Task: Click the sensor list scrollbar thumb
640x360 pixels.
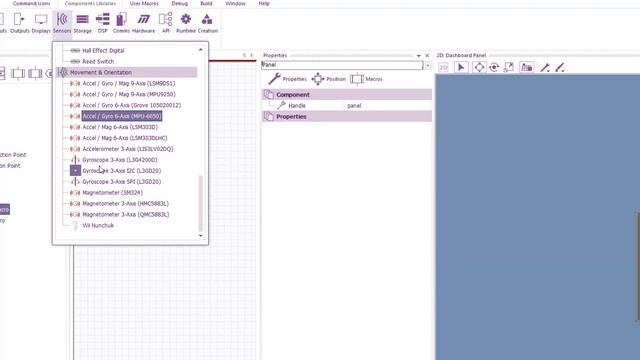Action: tap(200, 203)
